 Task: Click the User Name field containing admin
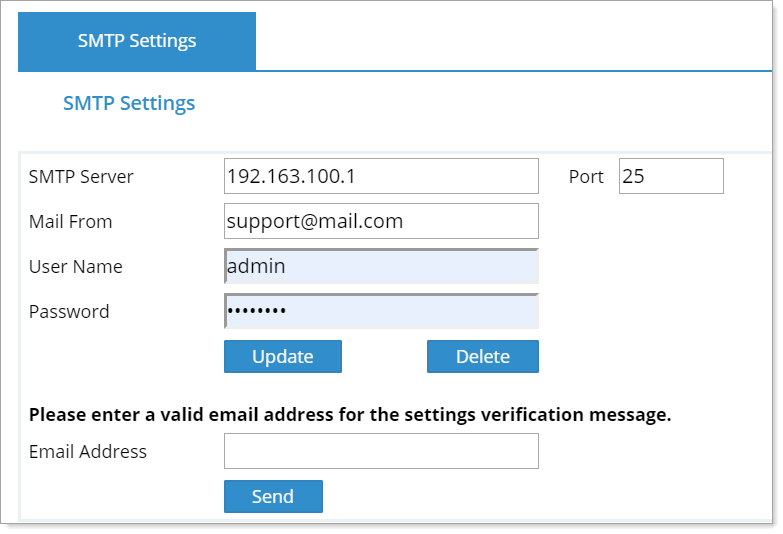pyautogui.click(x=381, y=266)
